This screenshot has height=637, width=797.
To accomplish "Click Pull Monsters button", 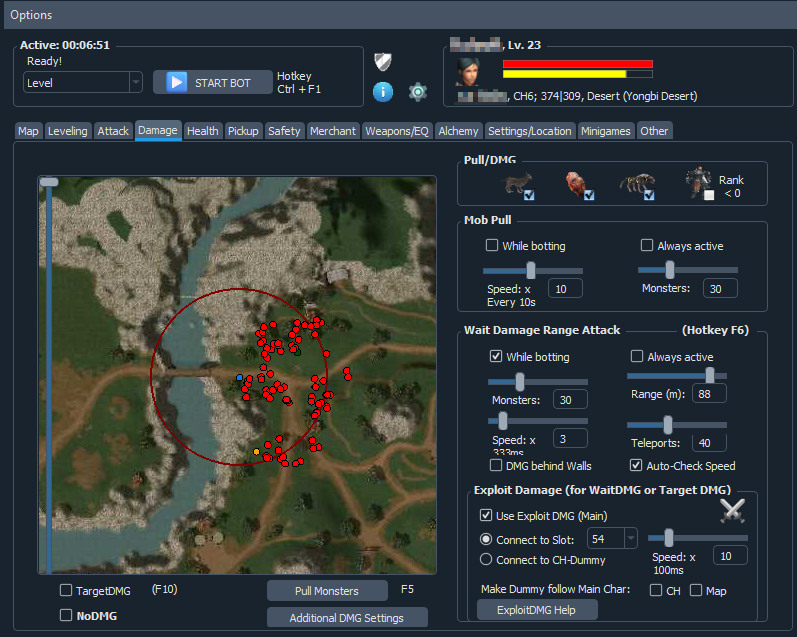I will click(x=327, y=590).
